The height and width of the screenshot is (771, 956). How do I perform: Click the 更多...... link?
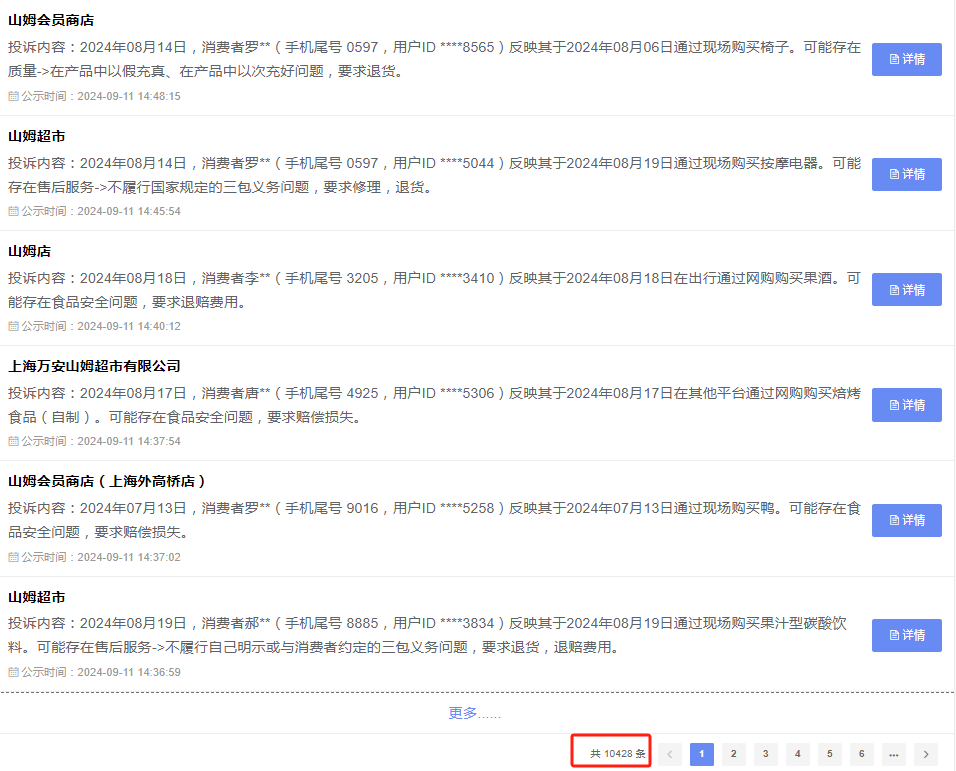(475, 712)
